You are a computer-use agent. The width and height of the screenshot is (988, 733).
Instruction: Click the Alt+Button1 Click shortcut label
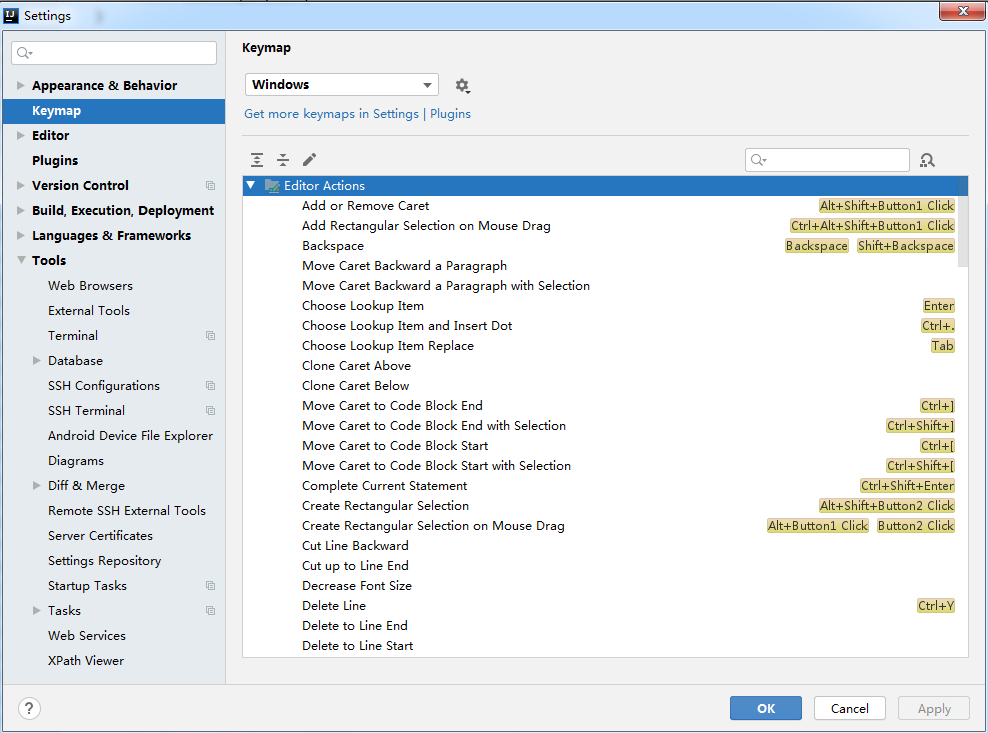[x=818, y=526]
